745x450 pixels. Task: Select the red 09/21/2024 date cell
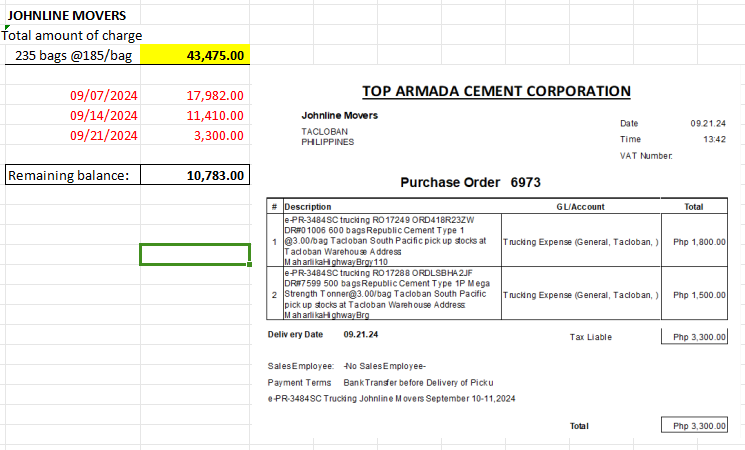click(103, 136)
